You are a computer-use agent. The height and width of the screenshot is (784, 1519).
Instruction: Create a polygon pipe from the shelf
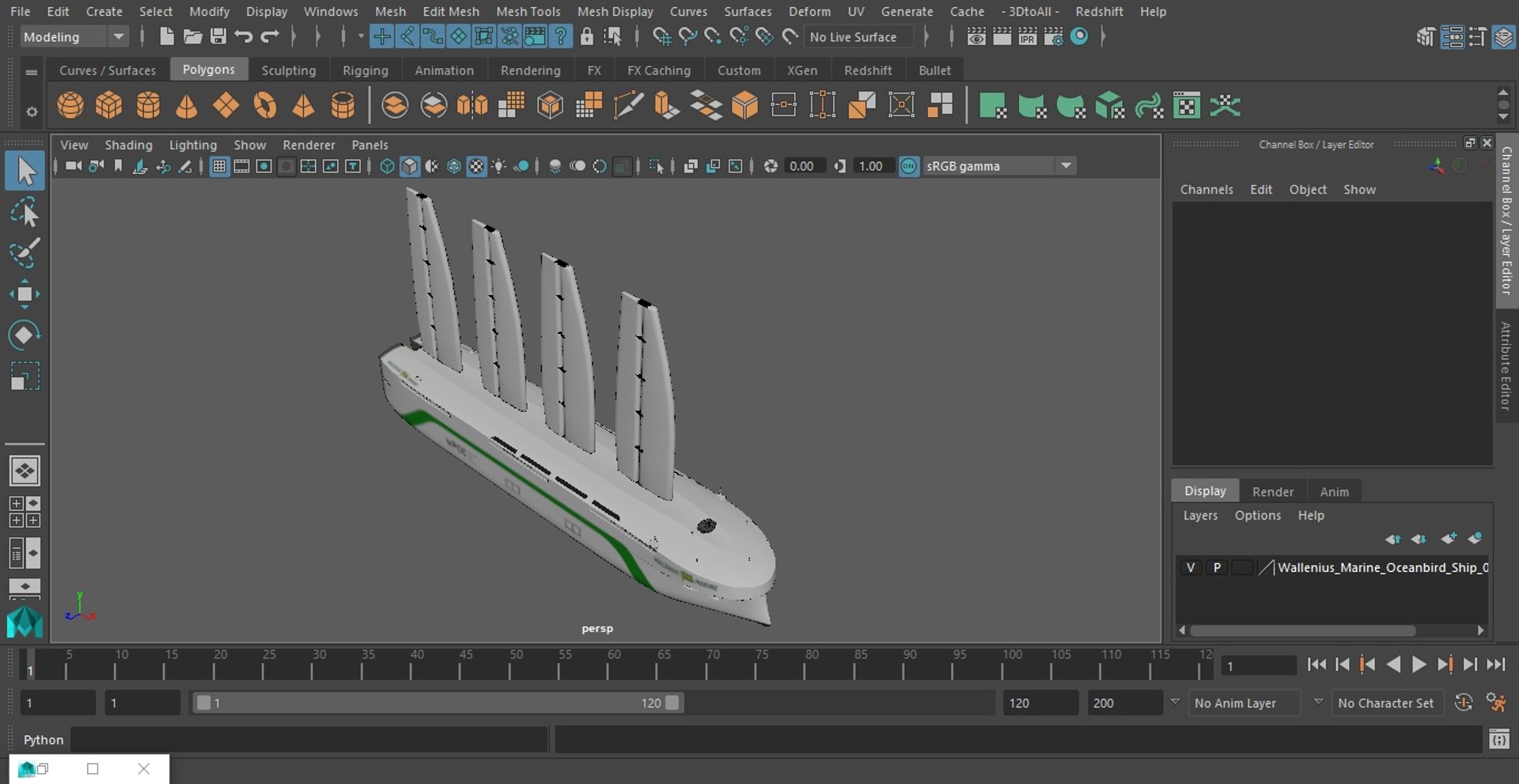coord(343,105)
